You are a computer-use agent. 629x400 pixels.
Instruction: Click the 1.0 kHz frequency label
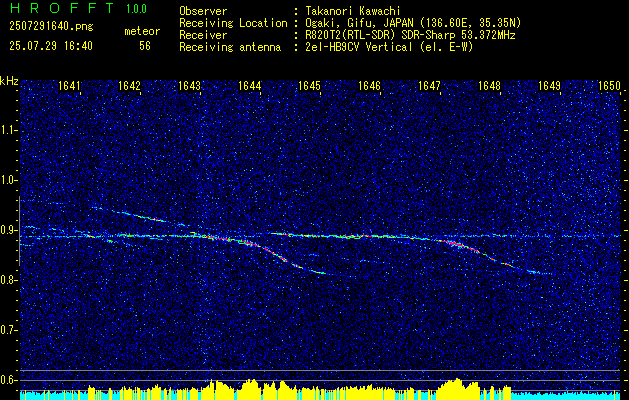coord(9,180)
